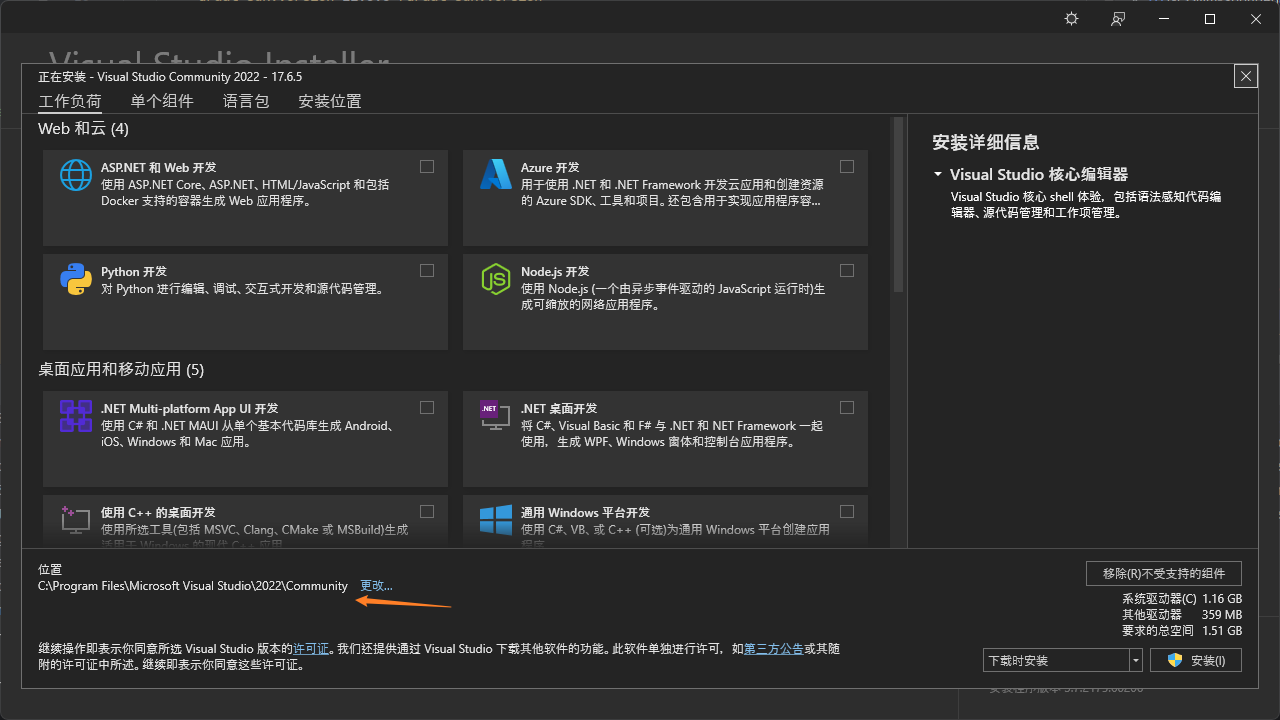Switch to the 单个组件 tab

coord(162,102)
